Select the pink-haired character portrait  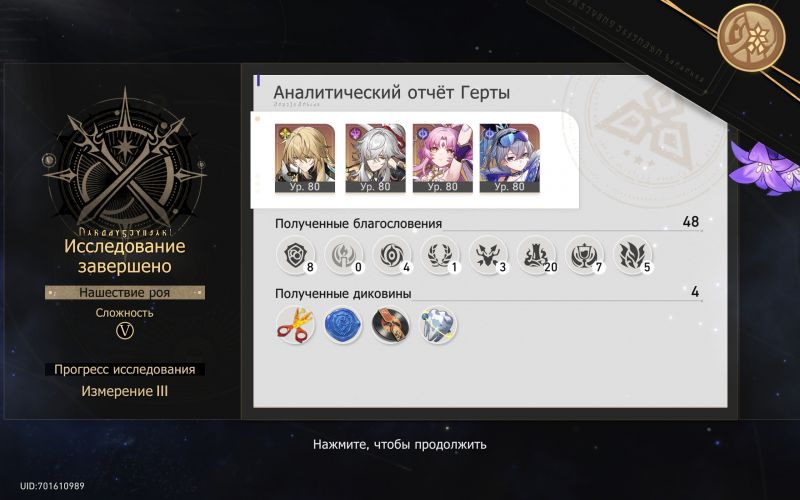point(443,158)
